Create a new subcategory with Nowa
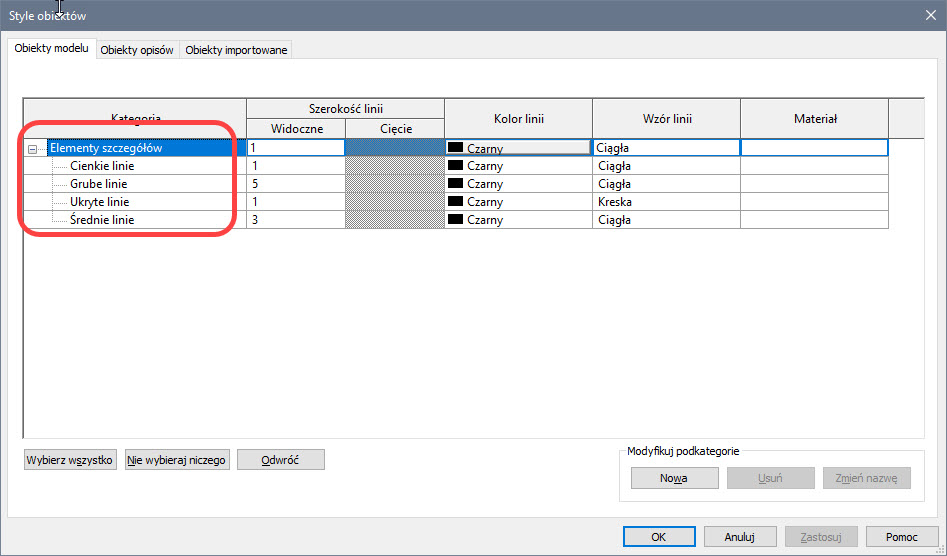The image size is (947, 556). [x=674, y=478]
